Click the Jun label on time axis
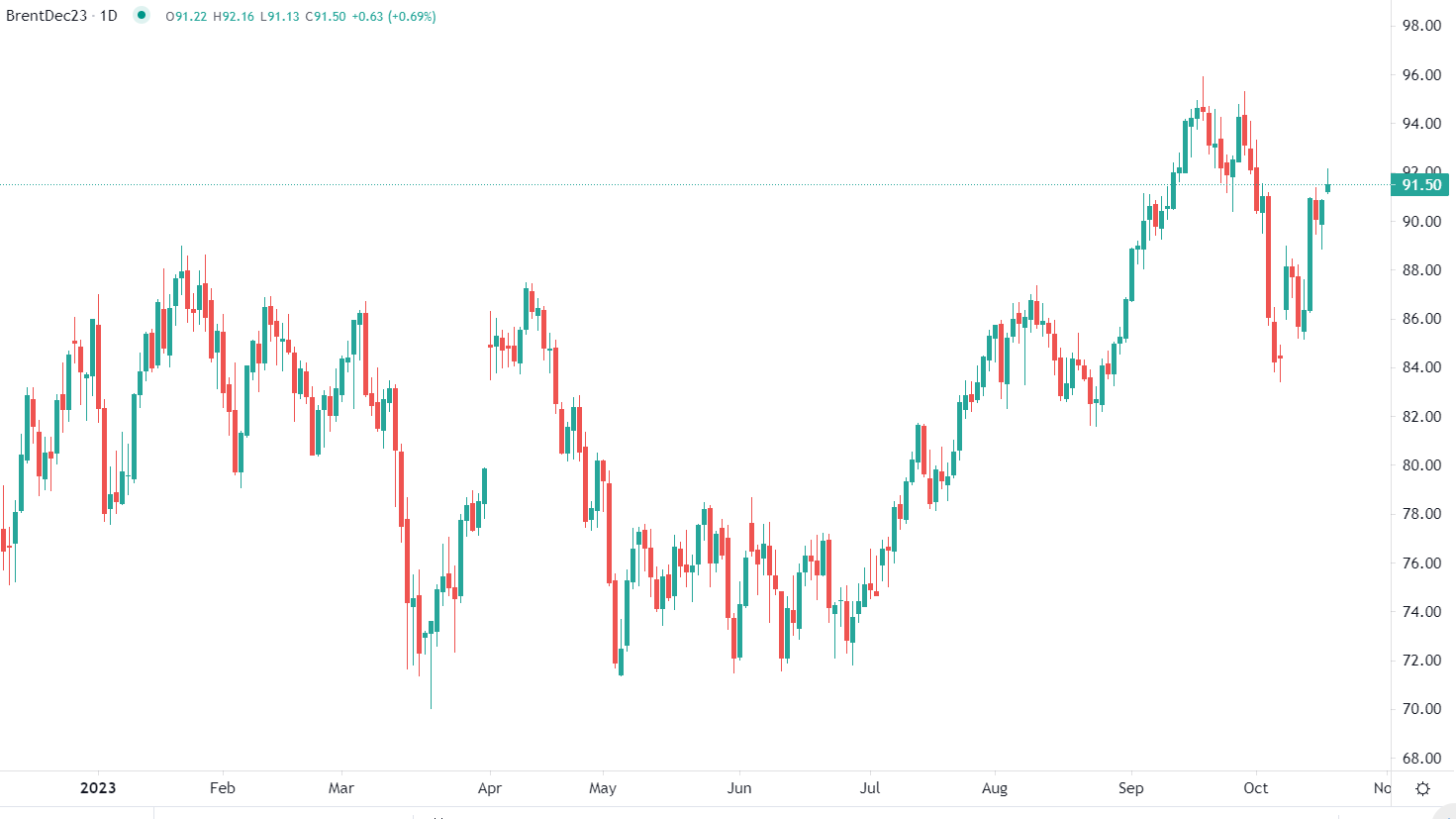The height and width of the screenshot is (819, 1456). (739, 788)
